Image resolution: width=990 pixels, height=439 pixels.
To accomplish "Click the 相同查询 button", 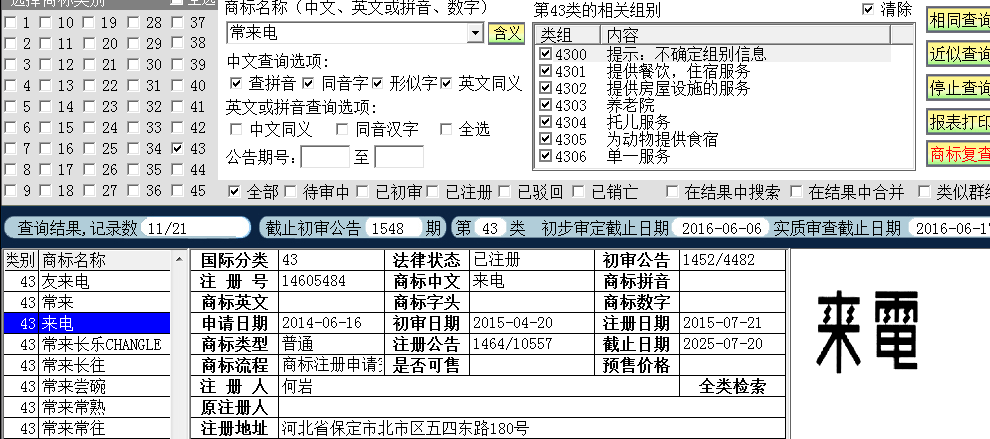I will click(958, 21).
